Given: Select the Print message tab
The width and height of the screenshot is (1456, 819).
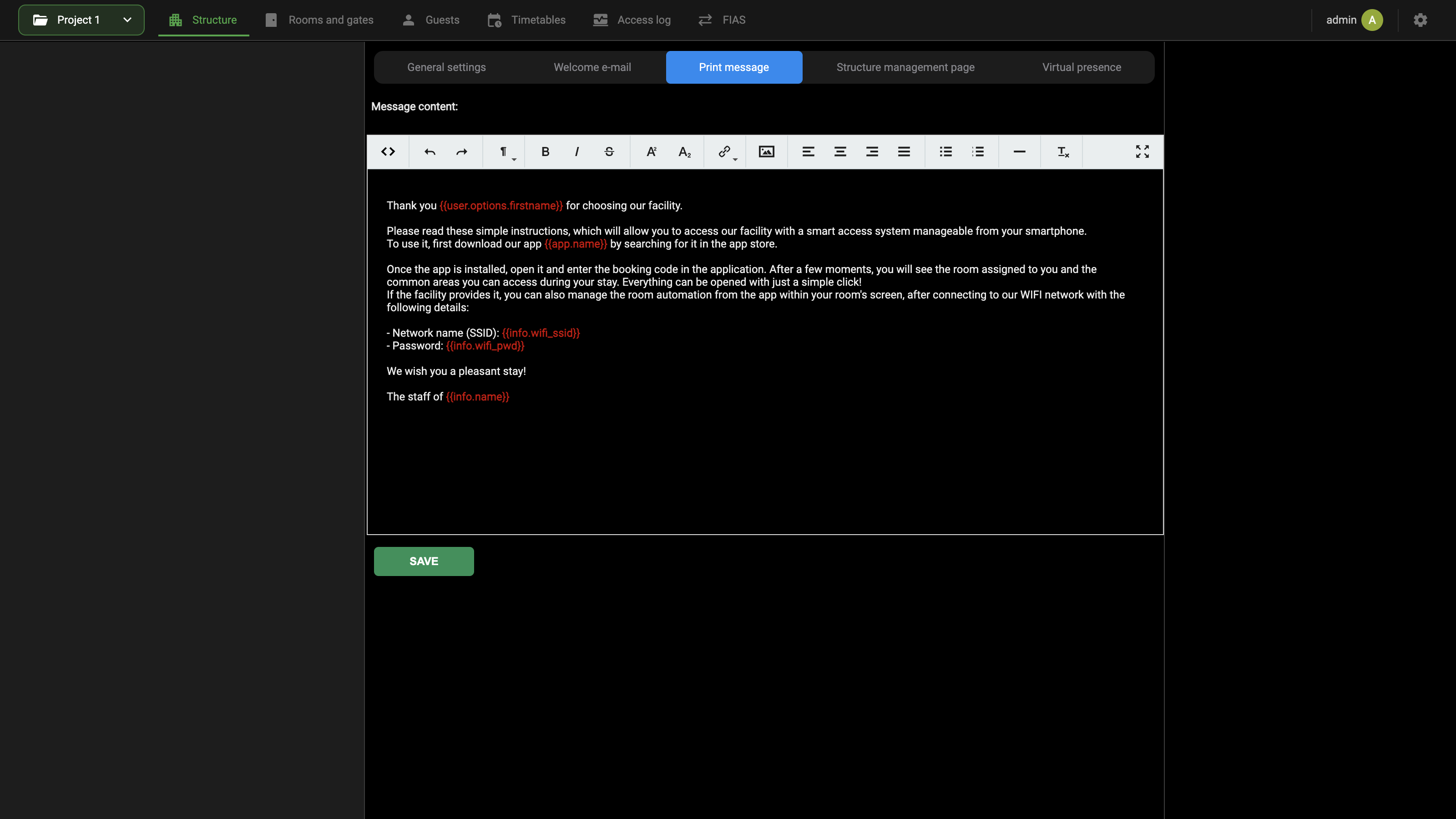Looking at the screenshot, I should pyautogui.click(x=733, y=67).
